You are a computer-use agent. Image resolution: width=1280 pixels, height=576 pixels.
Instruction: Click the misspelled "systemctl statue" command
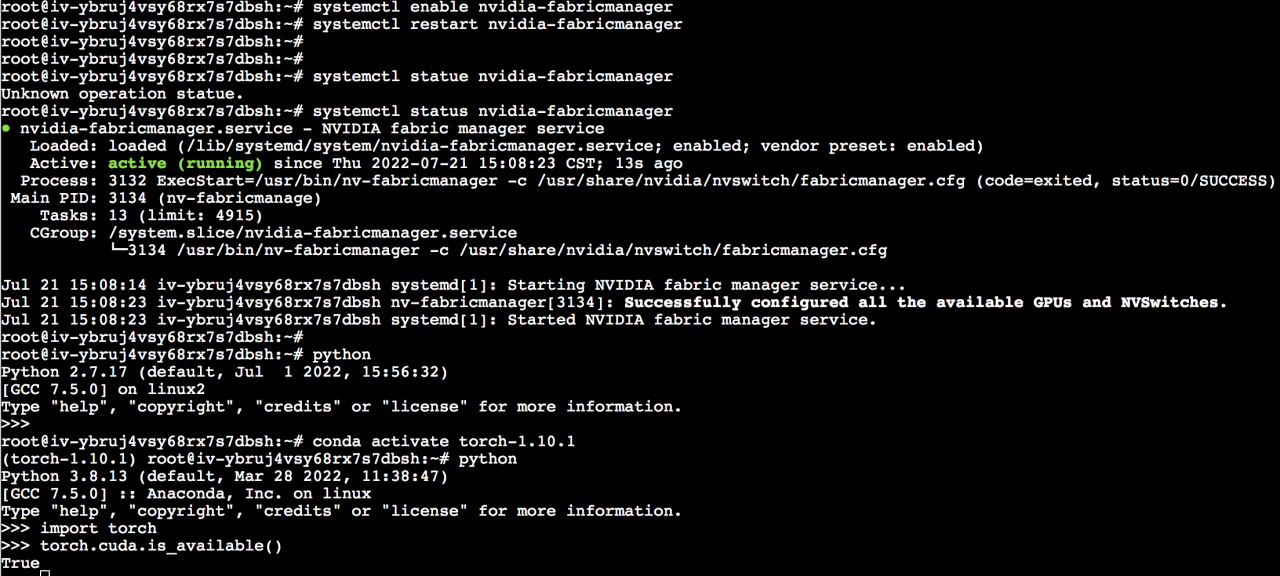492,76
